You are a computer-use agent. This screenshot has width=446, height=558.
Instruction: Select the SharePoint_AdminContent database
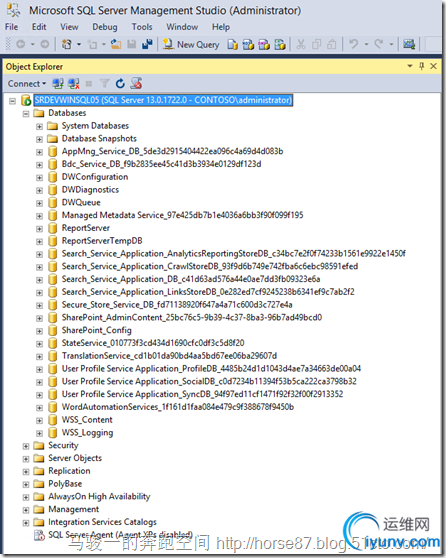191,317
